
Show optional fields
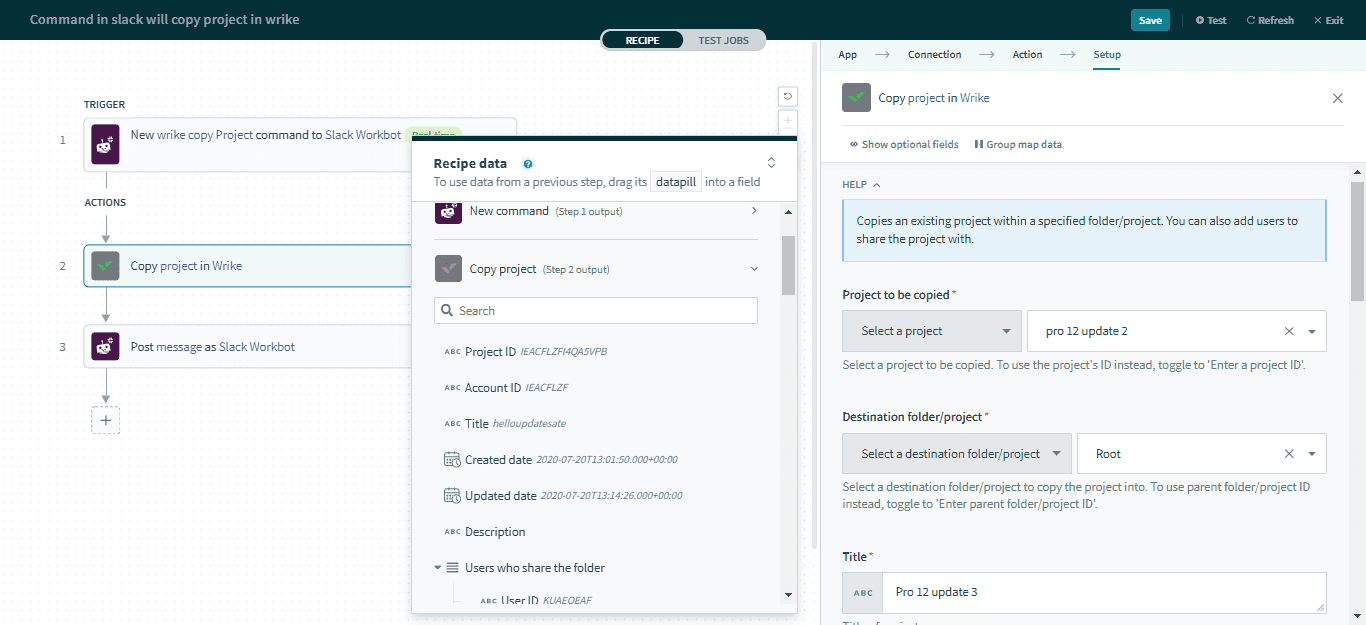(x=904, y=145)
